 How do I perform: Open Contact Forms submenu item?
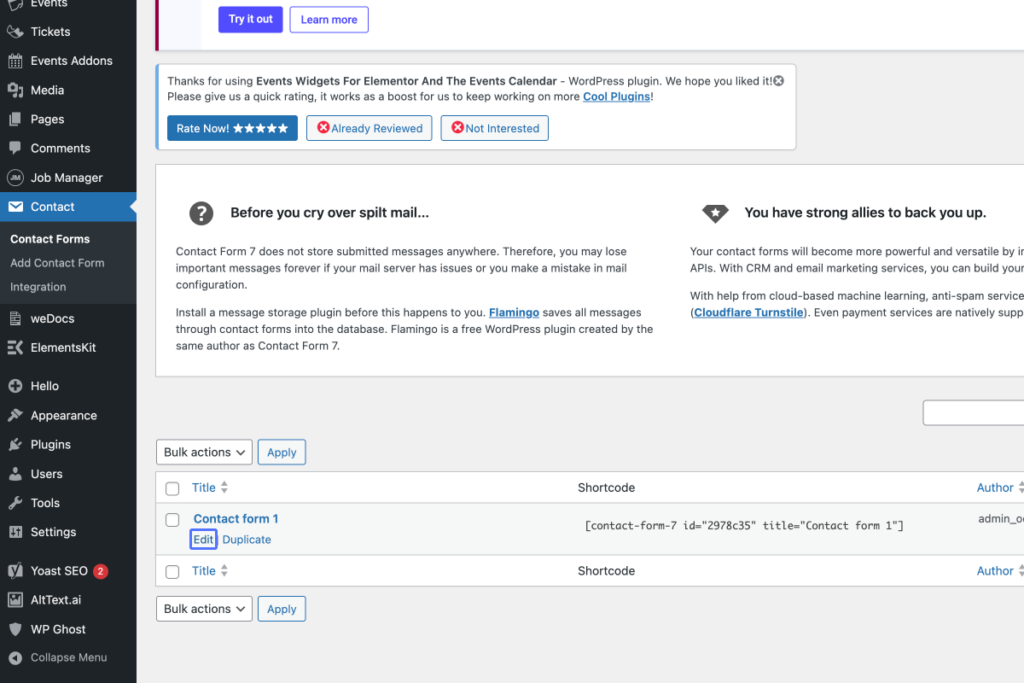50,239
